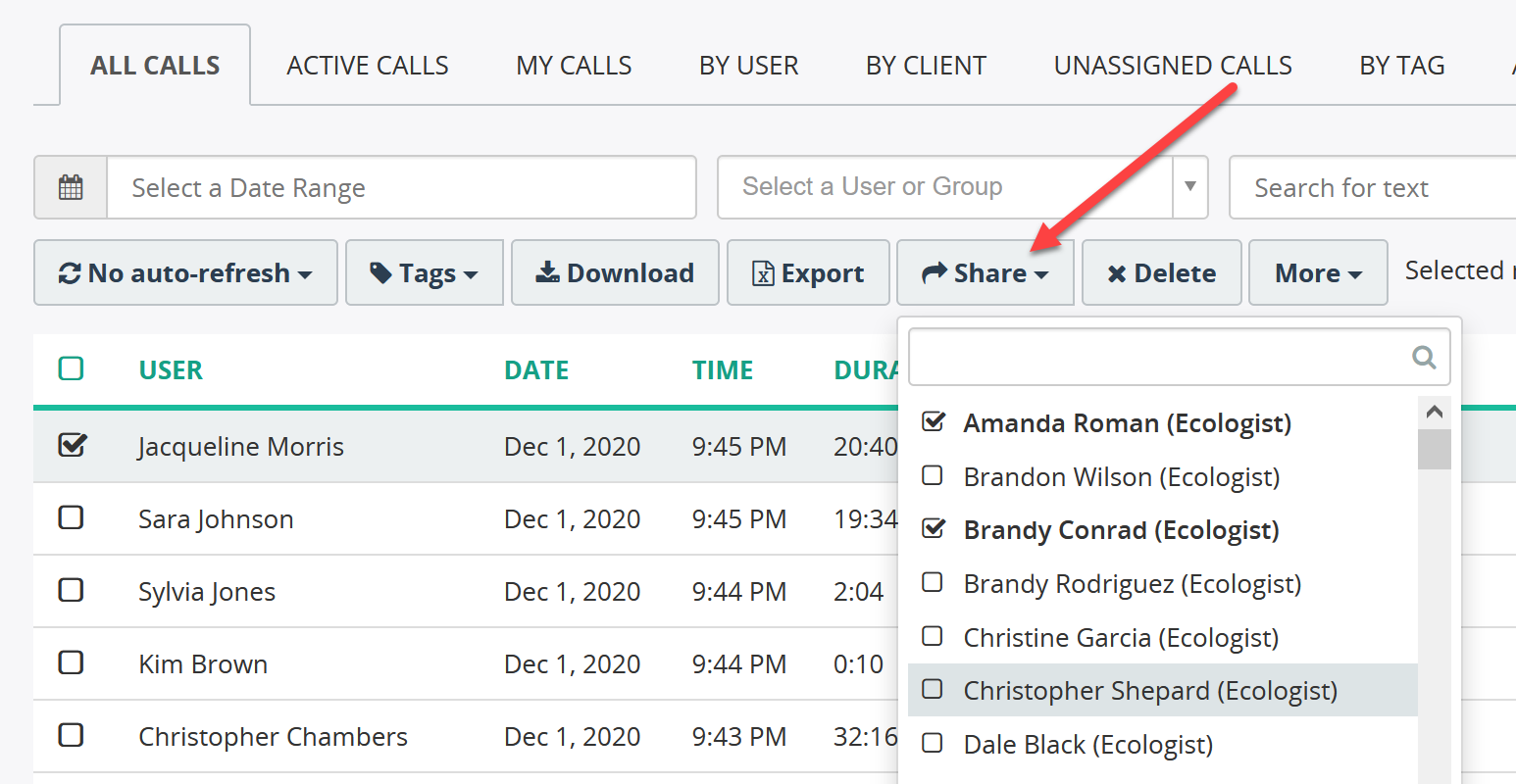
Task: Click duration 0:10 in Kim Brown row
Action: [x=858, y=664]
